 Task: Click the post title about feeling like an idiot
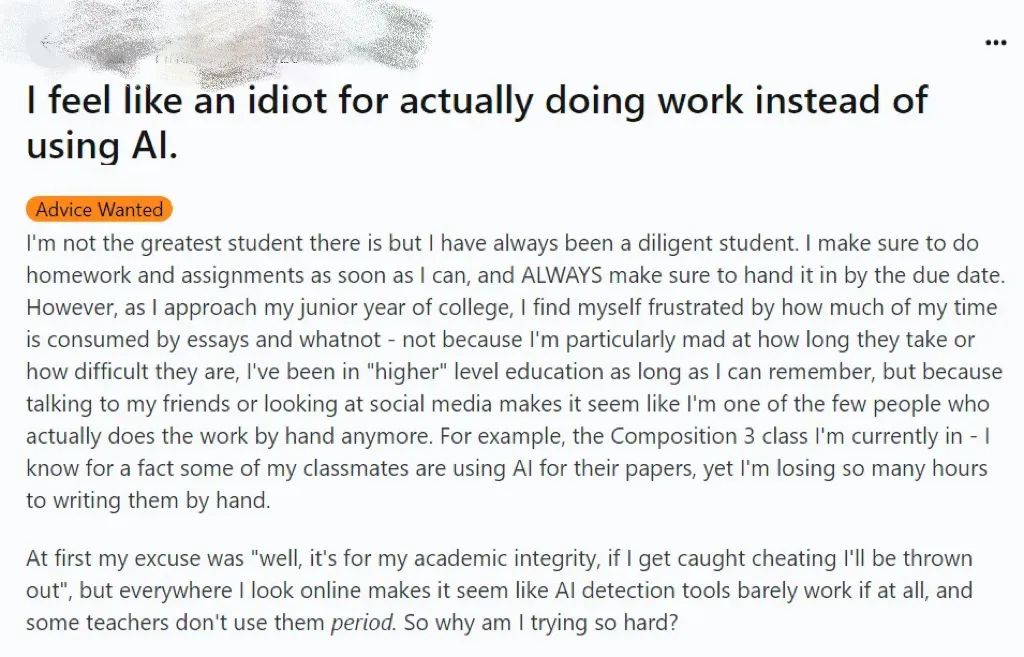click(x=477, y=123)
